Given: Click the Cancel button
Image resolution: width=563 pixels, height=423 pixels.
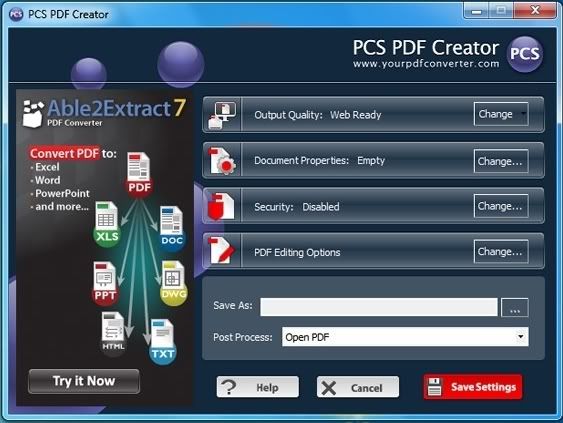Looking at the screenshot, I should (x=358, y=387).
